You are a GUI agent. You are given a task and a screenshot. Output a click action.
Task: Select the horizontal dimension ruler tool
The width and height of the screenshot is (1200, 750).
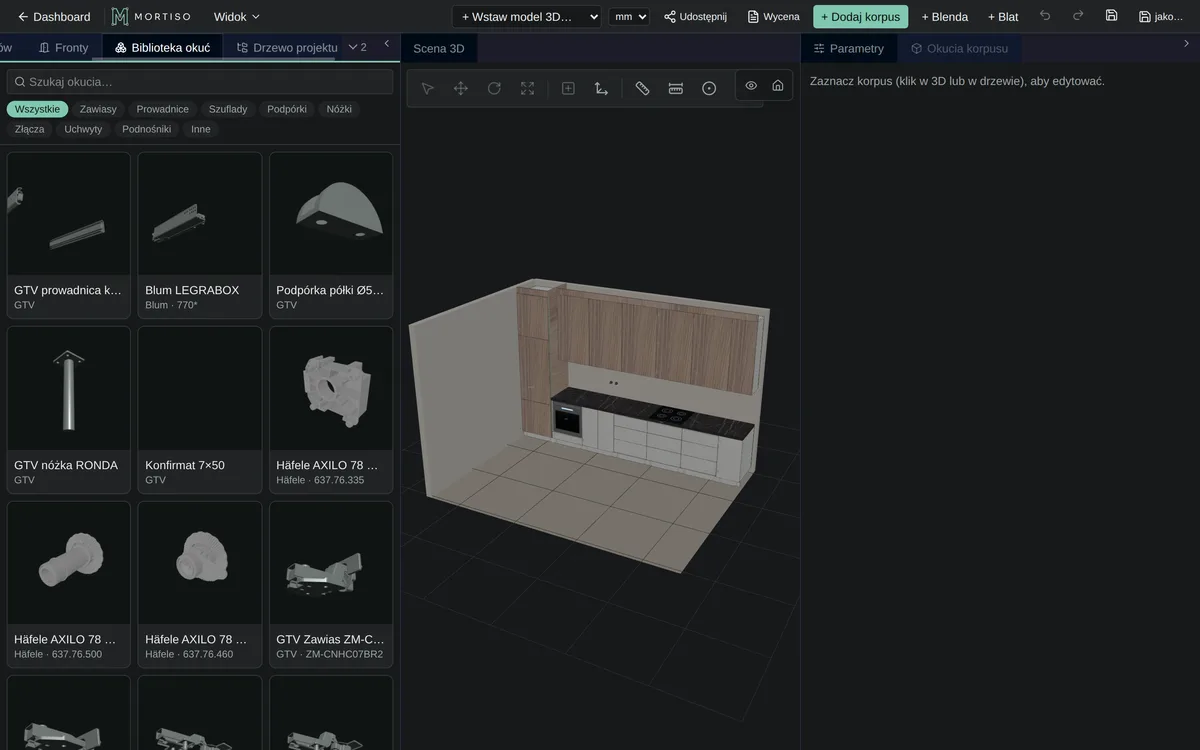676,88
